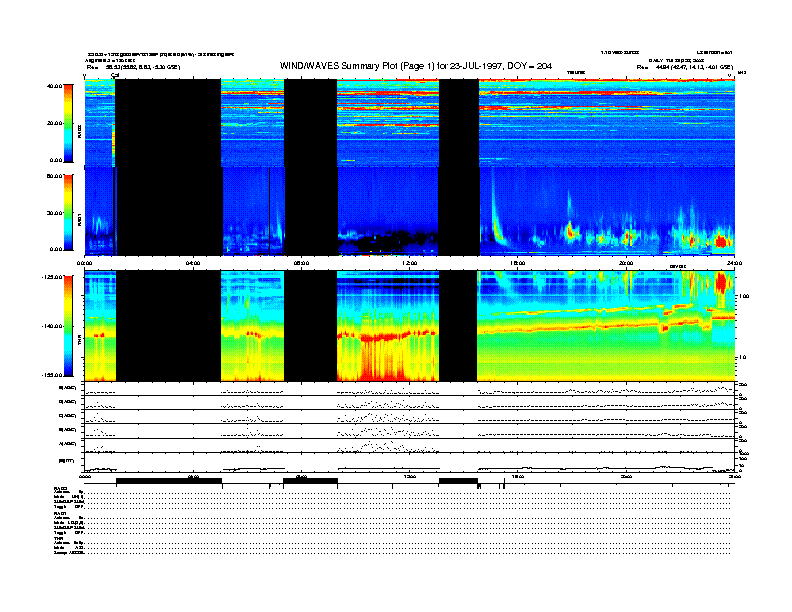Viewport: 792px width, 612px height.
Task: Click the 20:00 time label under RAD1 panel
Action: pos(626,263)
